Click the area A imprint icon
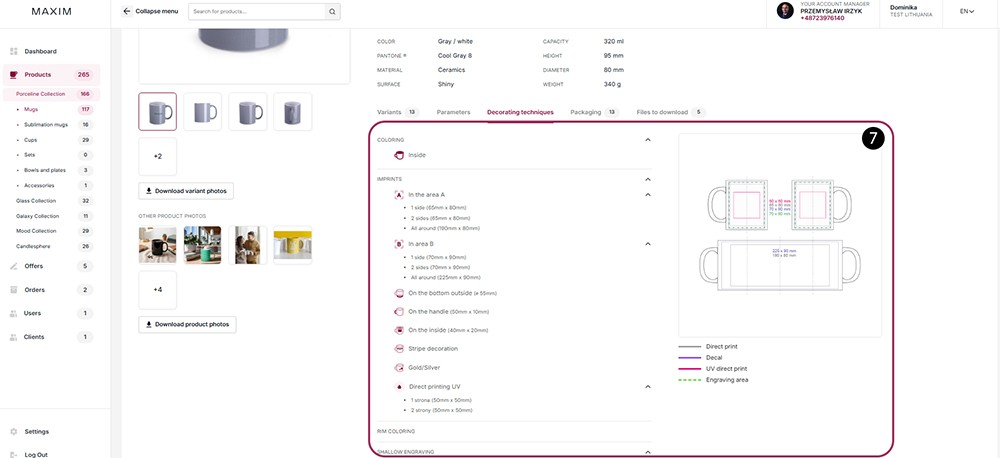This screenshot has width=1000, height=458. 399,195
